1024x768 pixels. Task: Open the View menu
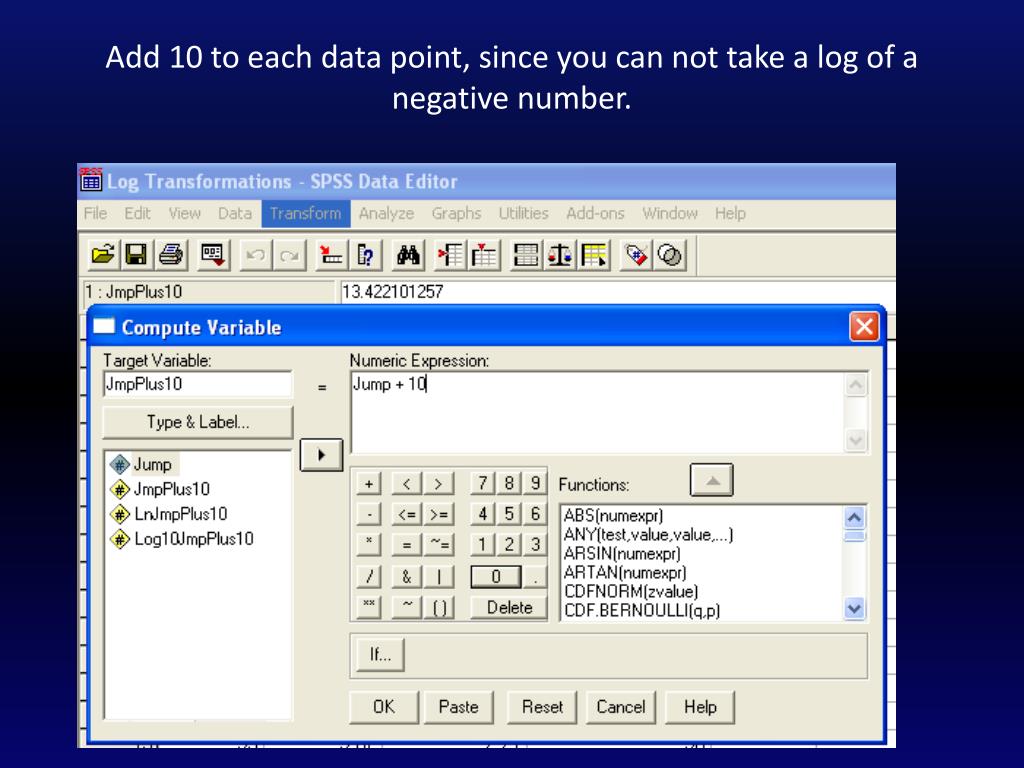coord(184,214)
